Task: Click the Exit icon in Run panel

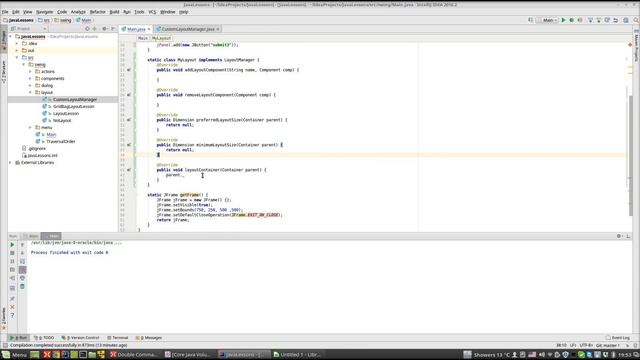Action: click(12, 278)
